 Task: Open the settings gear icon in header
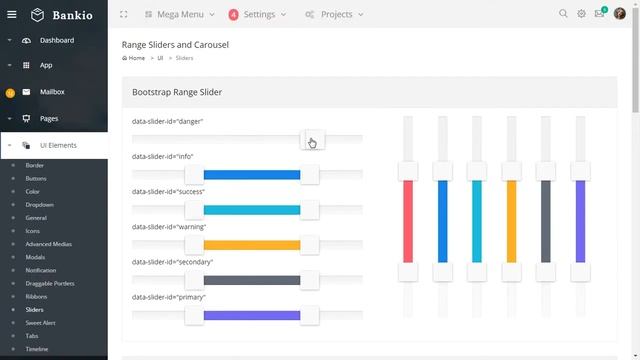coord(581,14)
